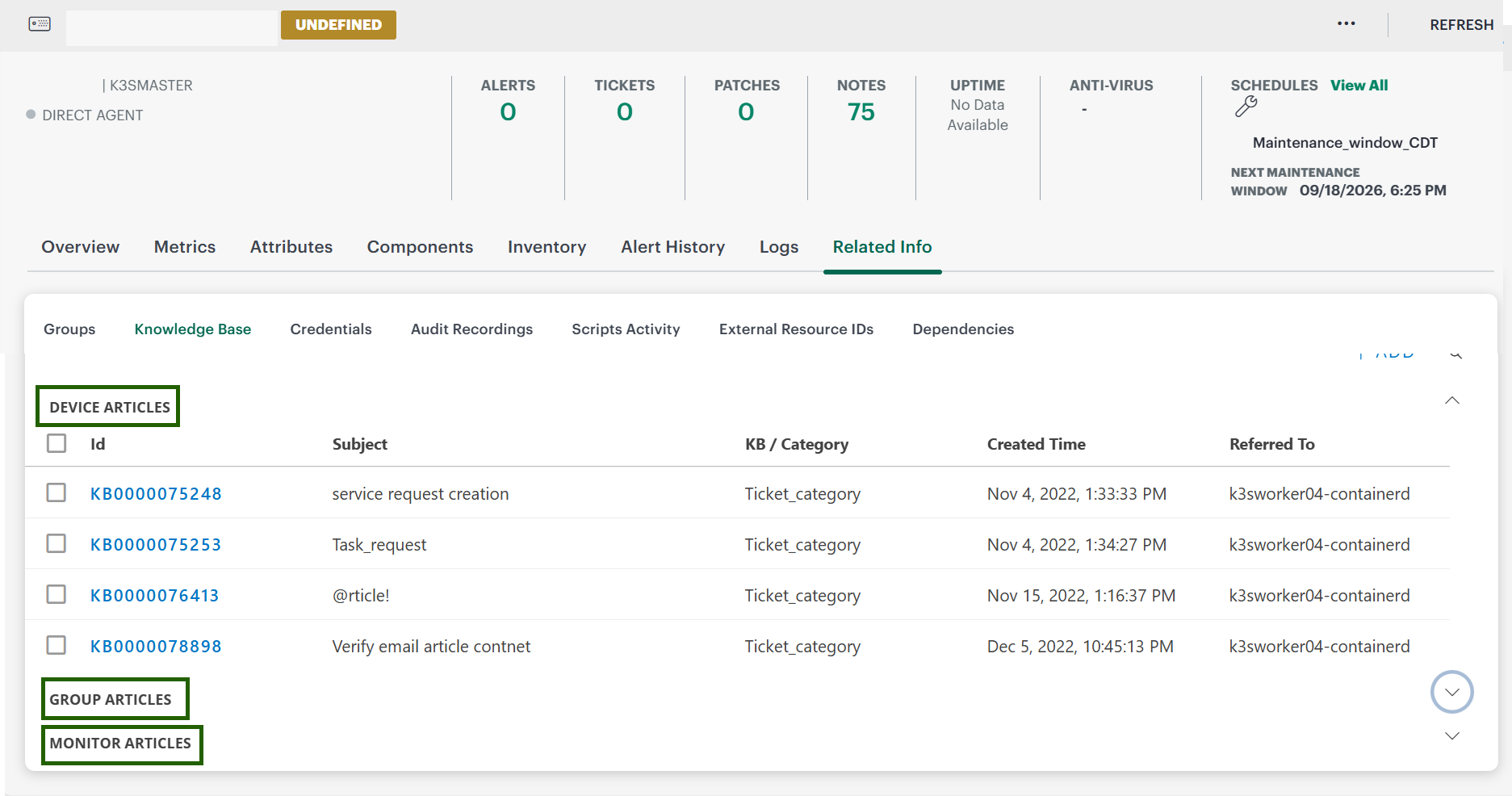Expand the Monitor Articles section chevron
This screenshot has height=796, width=1512.
point(1451,735)
